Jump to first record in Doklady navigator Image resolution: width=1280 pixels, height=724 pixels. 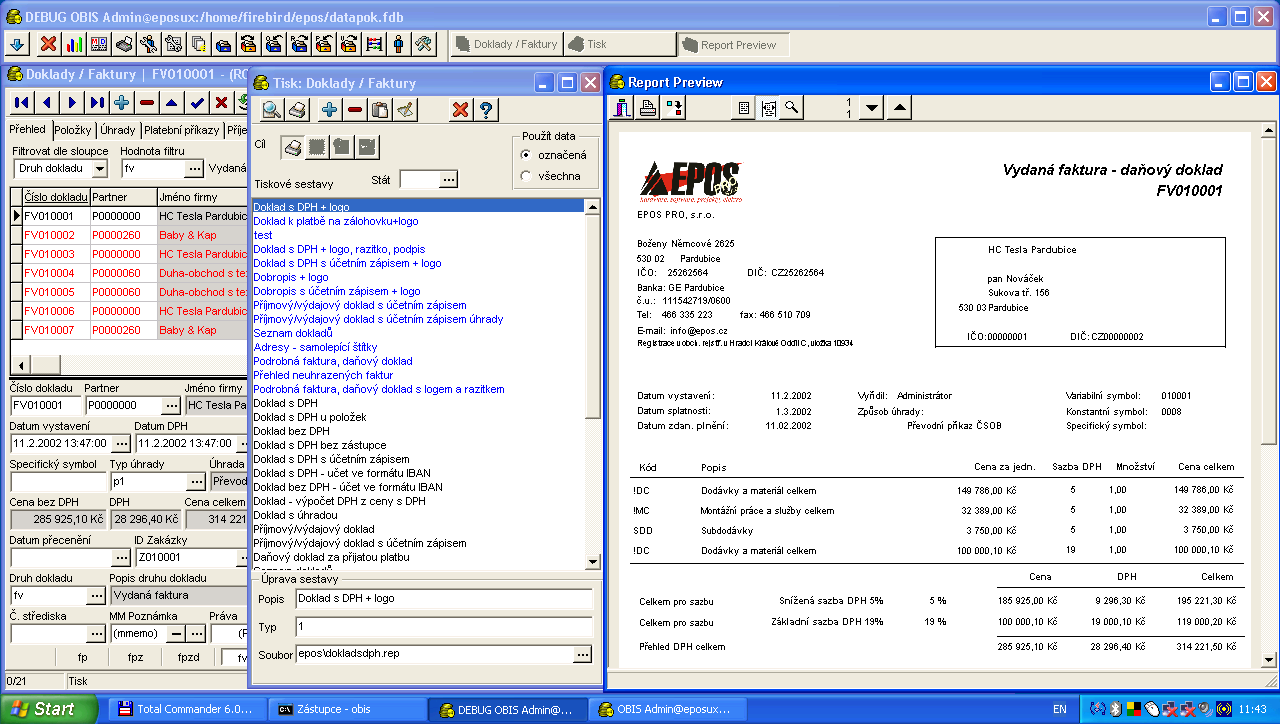coord(21,102)
